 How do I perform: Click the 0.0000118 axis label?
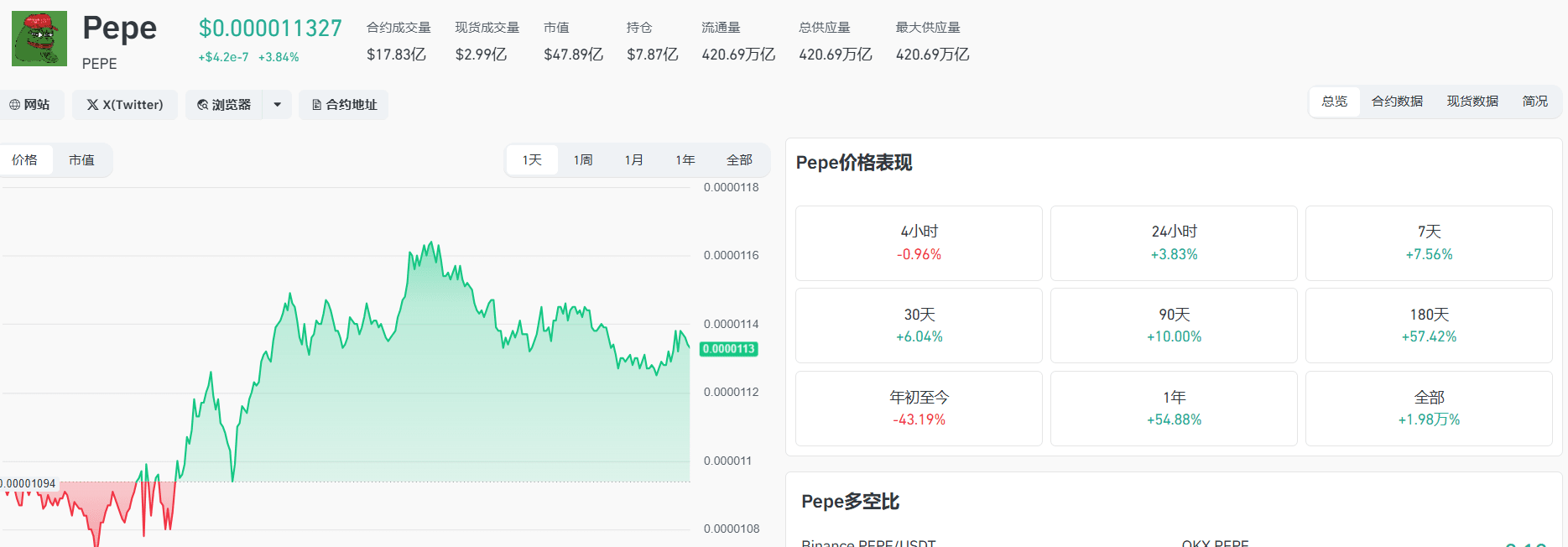[731, 187]
